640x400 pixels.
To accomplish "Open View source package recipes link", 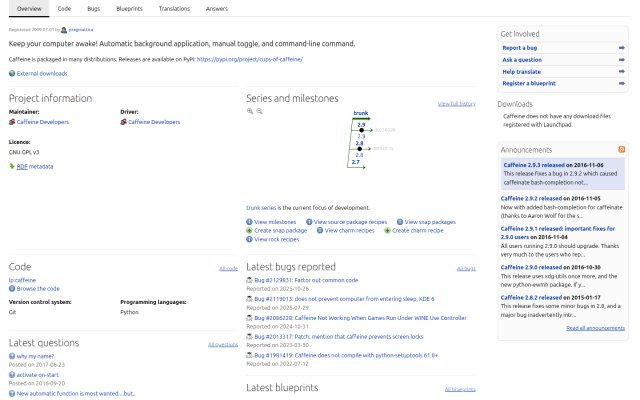I will 350,222.
